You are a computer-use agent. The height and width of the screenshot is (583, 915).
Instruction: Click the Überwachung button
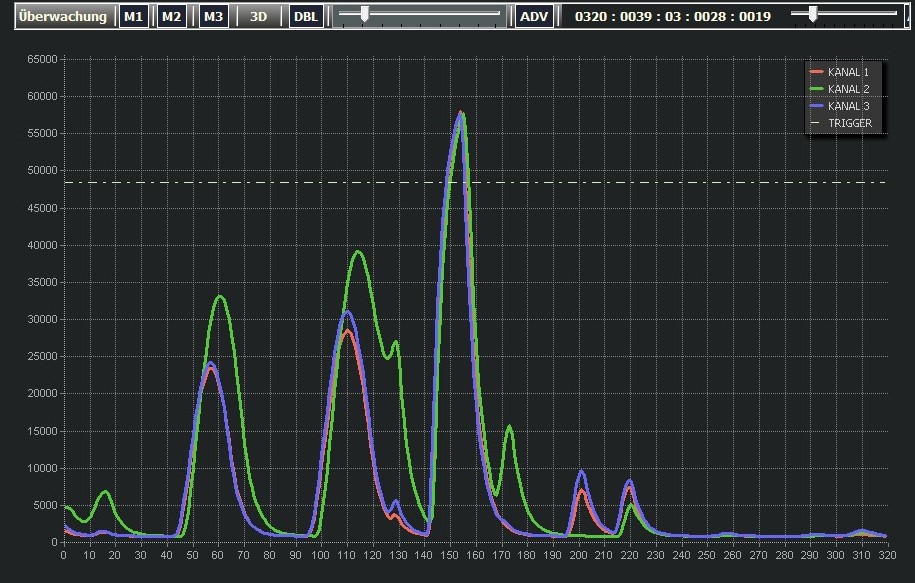coord(62,16)
